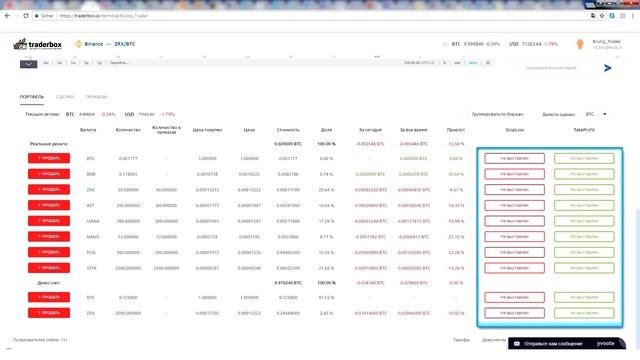
Task: Click the Krutoj_Trader username
Action: click(x=607, y=41)
